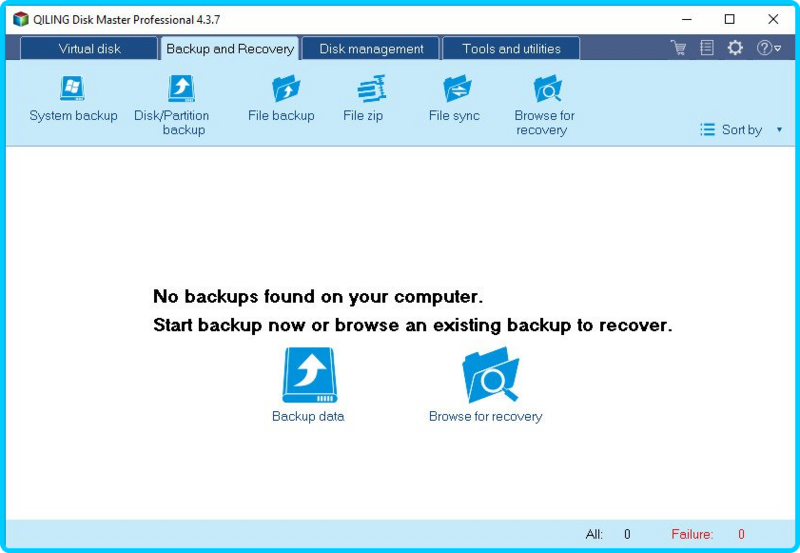Open the shopping cart purchase icon
Image resolution: width=800 pixels, height=553 pixels.
(679, 48)
